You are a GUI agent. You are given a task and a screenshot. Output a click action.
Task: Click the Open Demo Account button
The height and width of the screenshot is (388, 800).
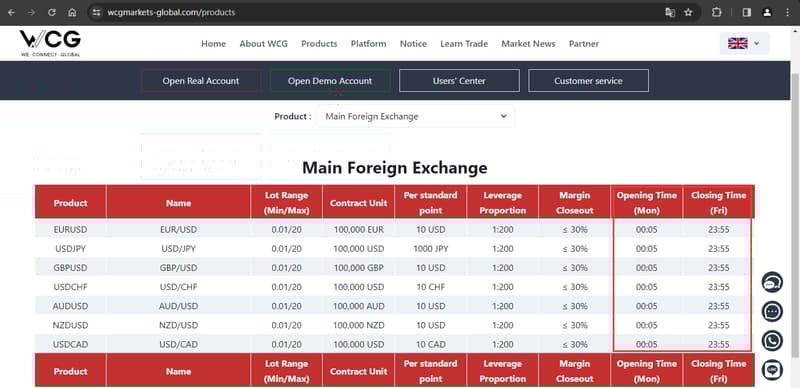click(x=330, y=81)
